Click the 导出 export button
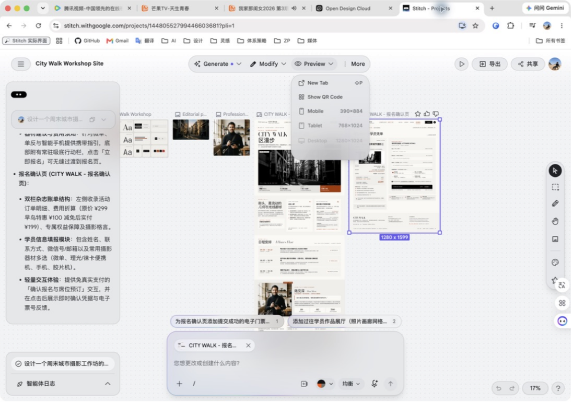Viewport: 571px width, 402px height. tap(489, 64)
